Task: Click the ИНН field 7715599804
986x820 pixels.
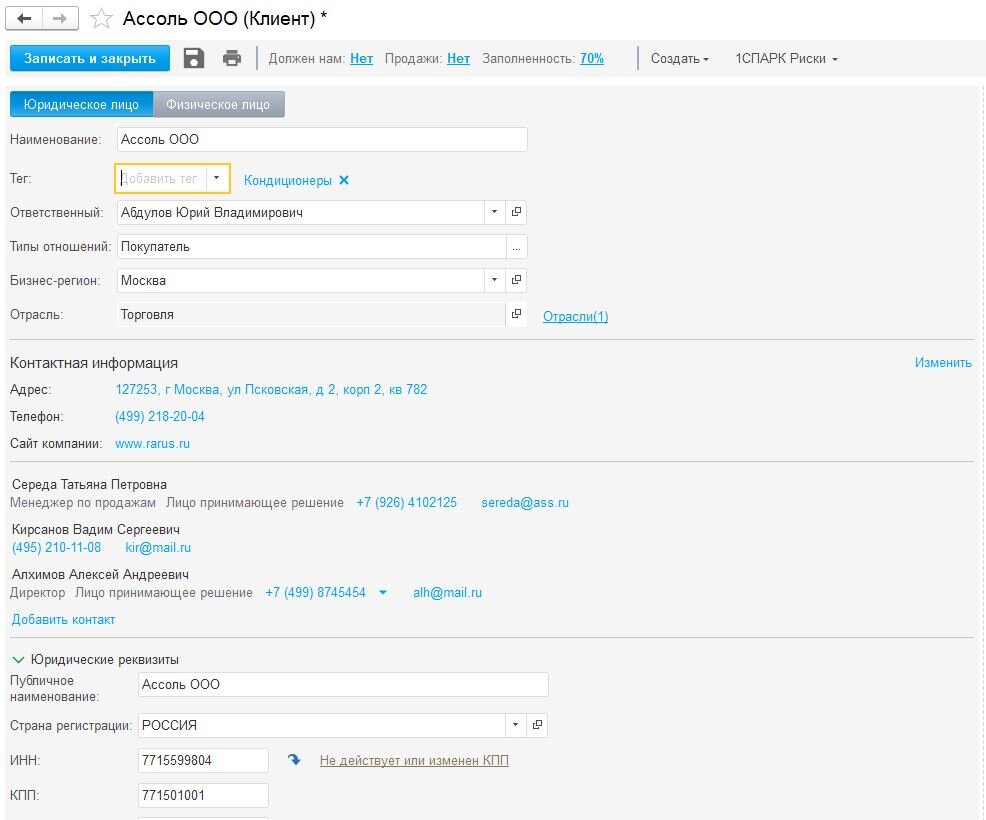Action: click(x=203, y=760)
